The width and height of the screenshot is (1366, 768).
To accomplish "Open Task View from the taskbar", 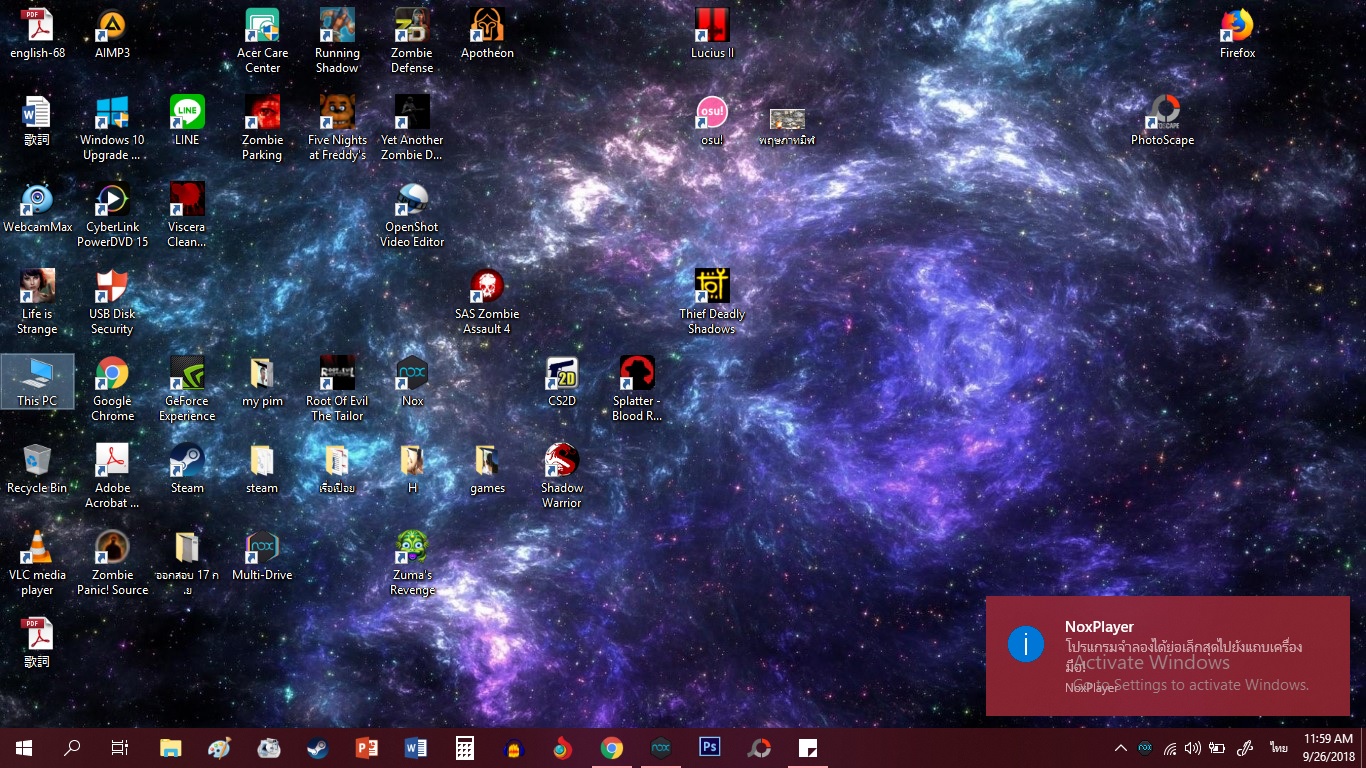I will pos(120,748).
